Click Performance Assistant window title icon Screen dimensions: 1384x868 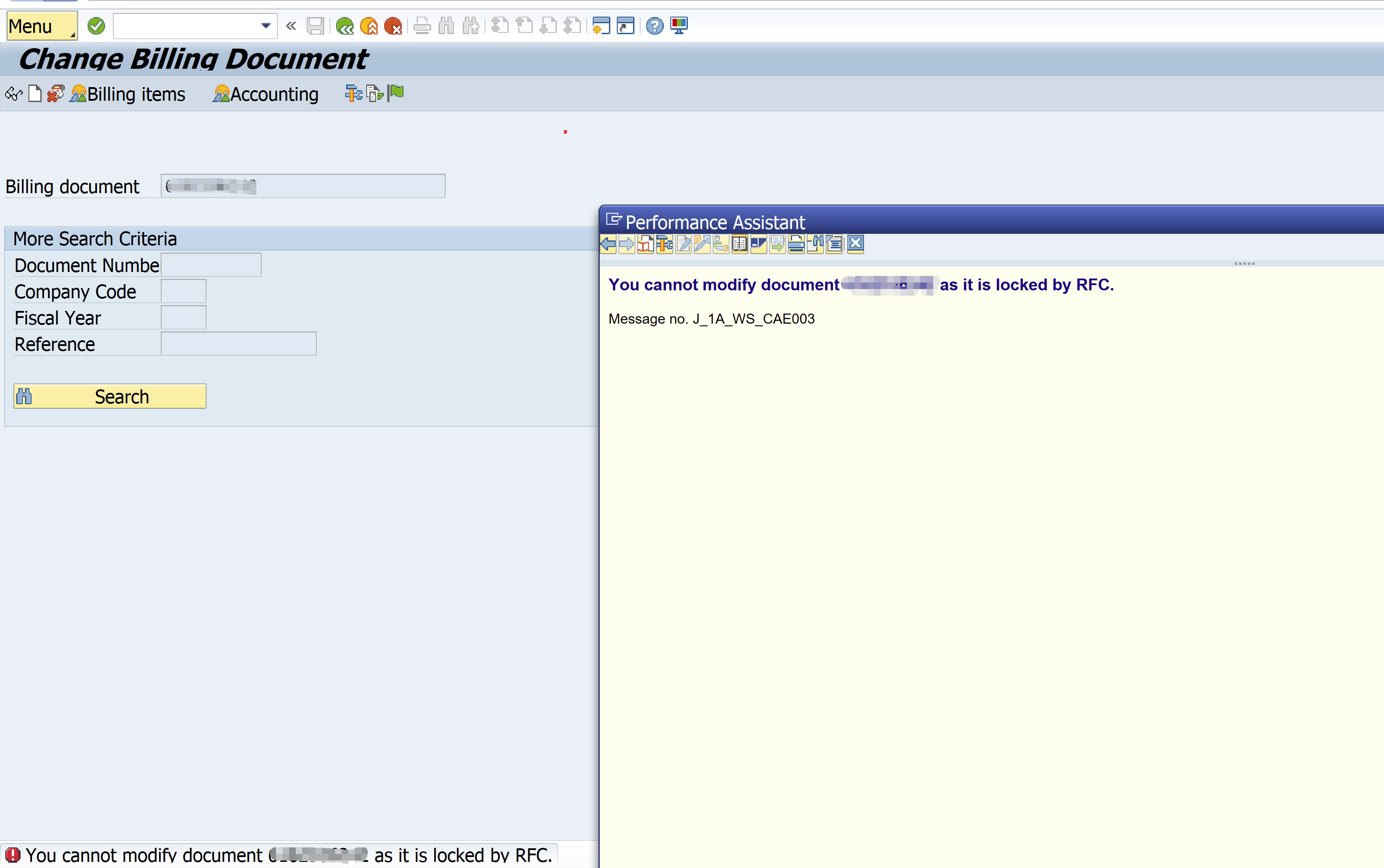click(615, 220)
